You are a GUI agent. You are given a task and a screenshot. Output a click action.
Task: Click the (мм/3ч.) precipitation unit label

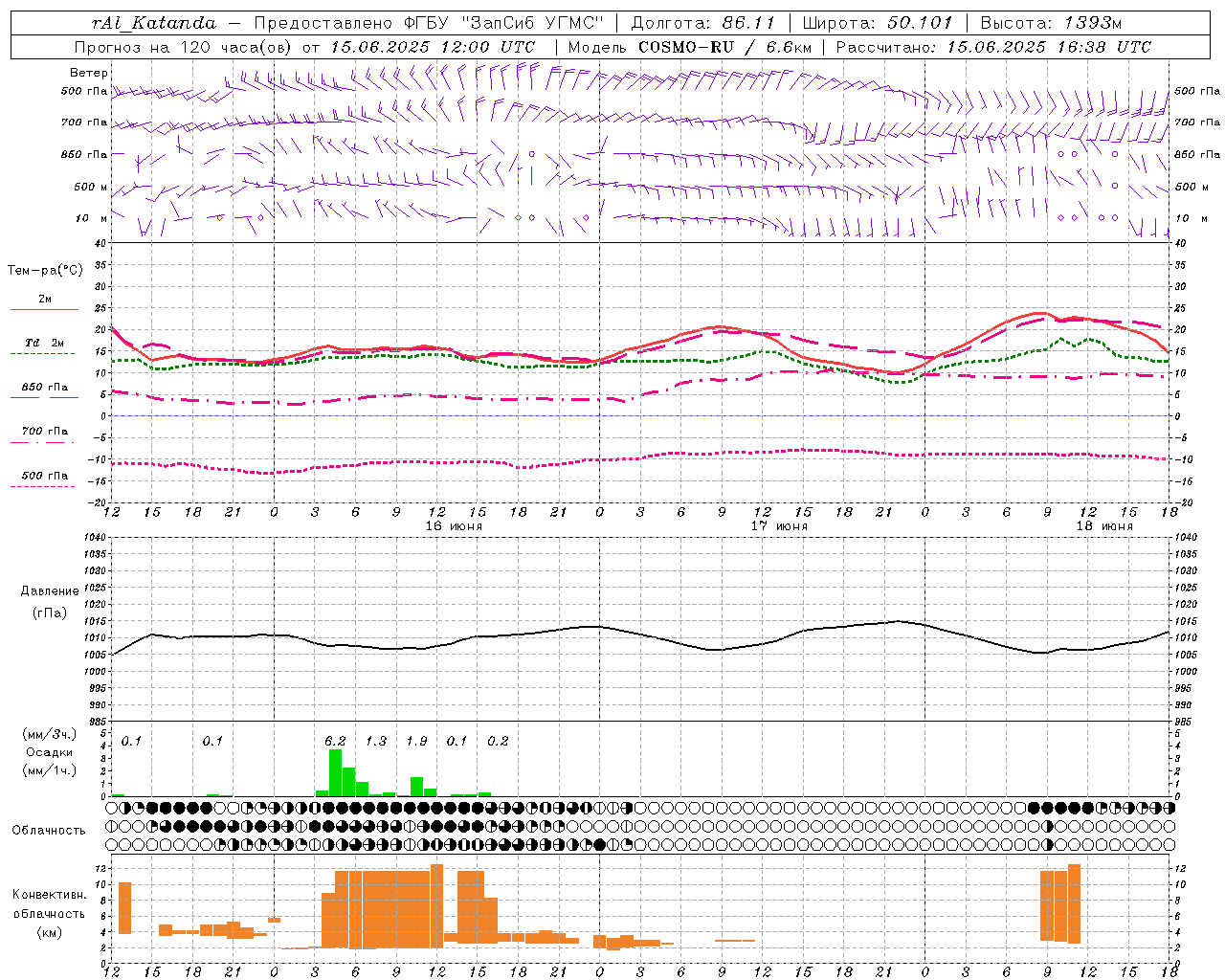(x=50, y=734)
